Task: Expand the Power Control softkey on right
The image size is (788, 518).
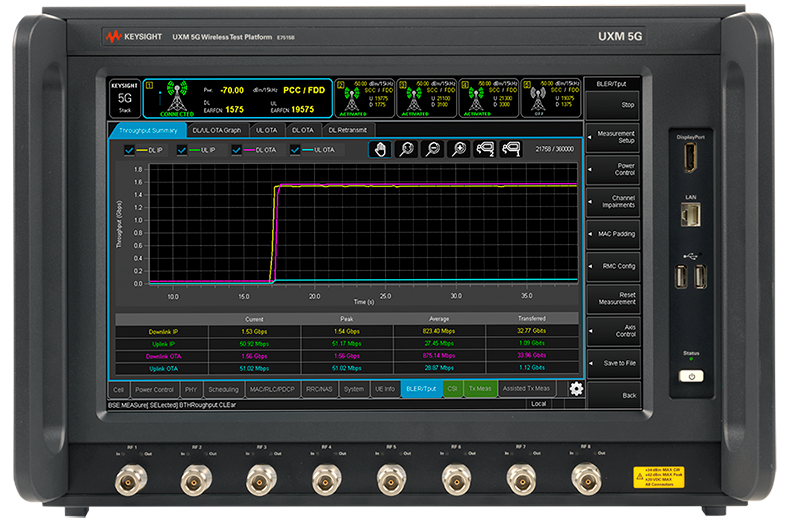Action: tap(613, 169)
